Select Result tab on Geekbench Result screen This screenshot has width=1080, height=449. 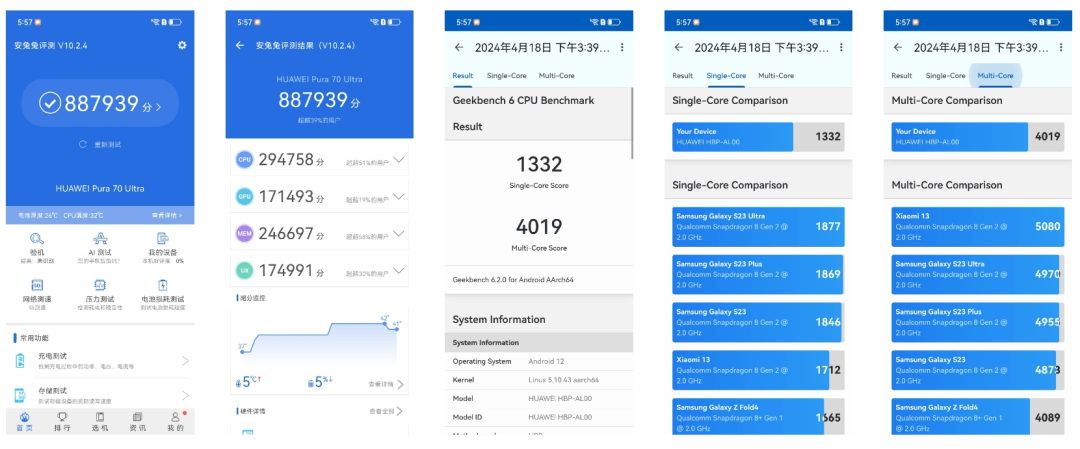(x=463, y=76)
